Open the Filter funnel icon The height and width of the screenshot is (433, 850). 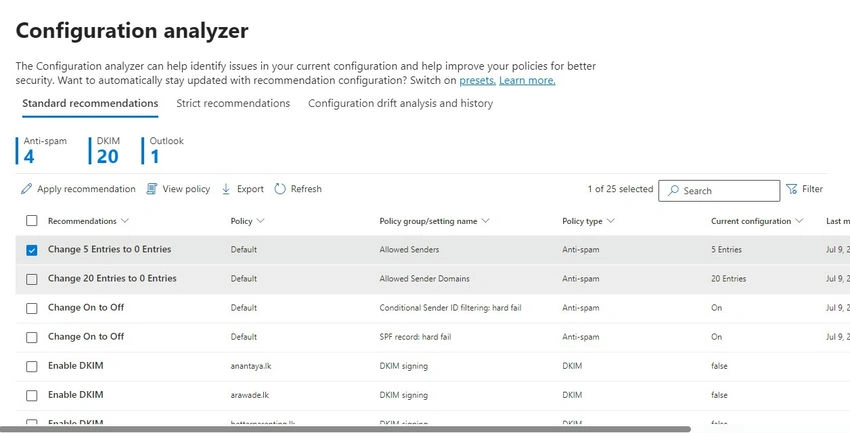(791, 189)
